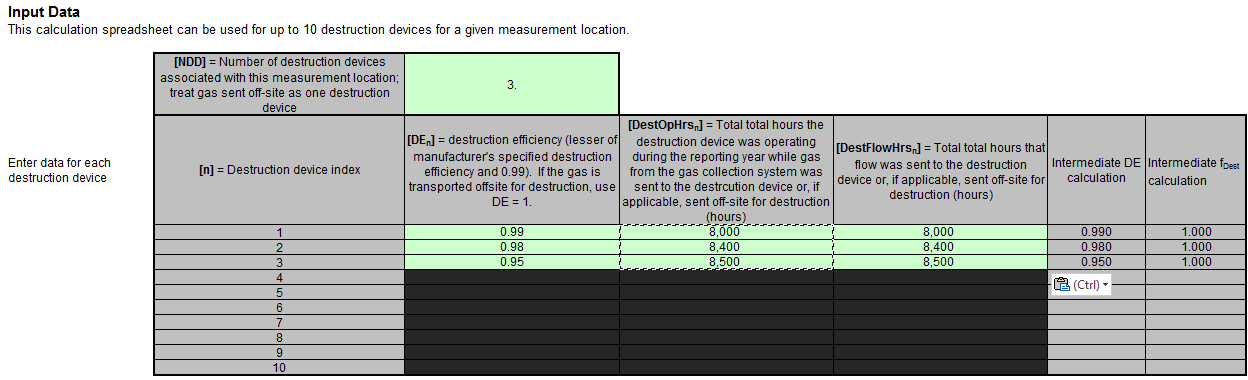
Task: Select DestFlowHrs cell showing 8,400
Action: [940, 247]
